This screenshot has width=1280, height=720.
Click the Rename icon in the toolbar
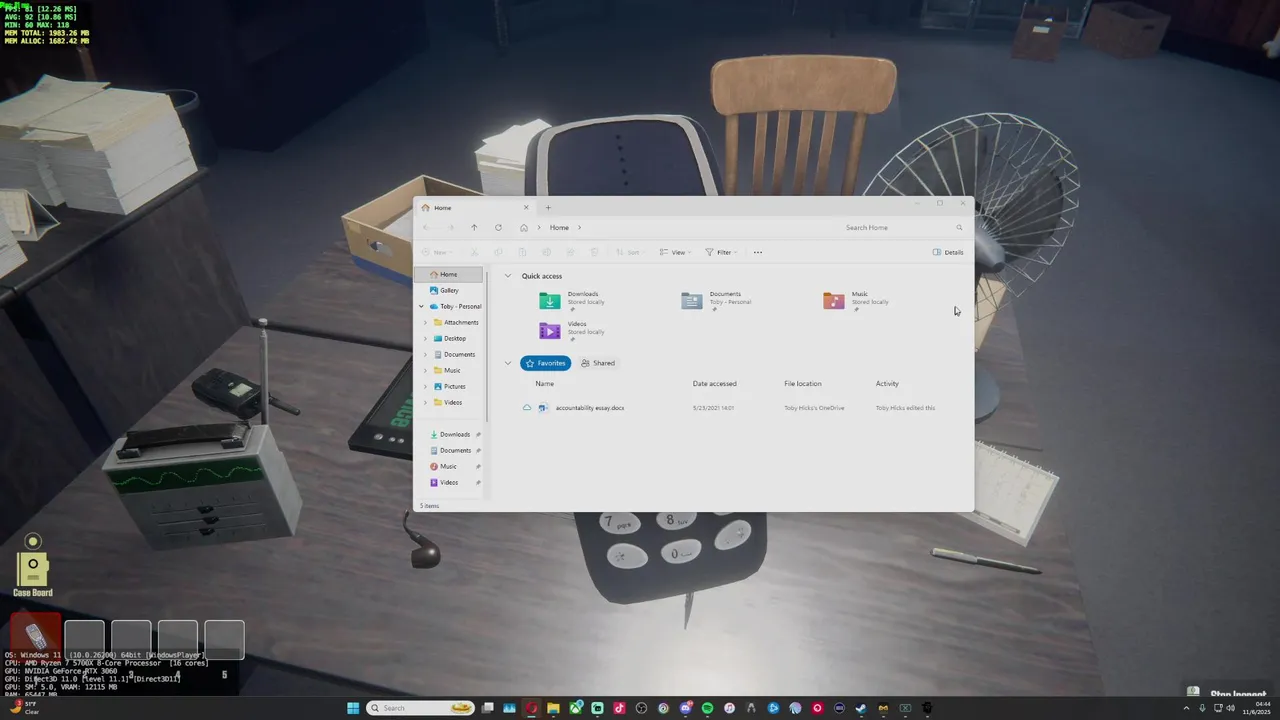pyautogui.click(x=546, y=252)
